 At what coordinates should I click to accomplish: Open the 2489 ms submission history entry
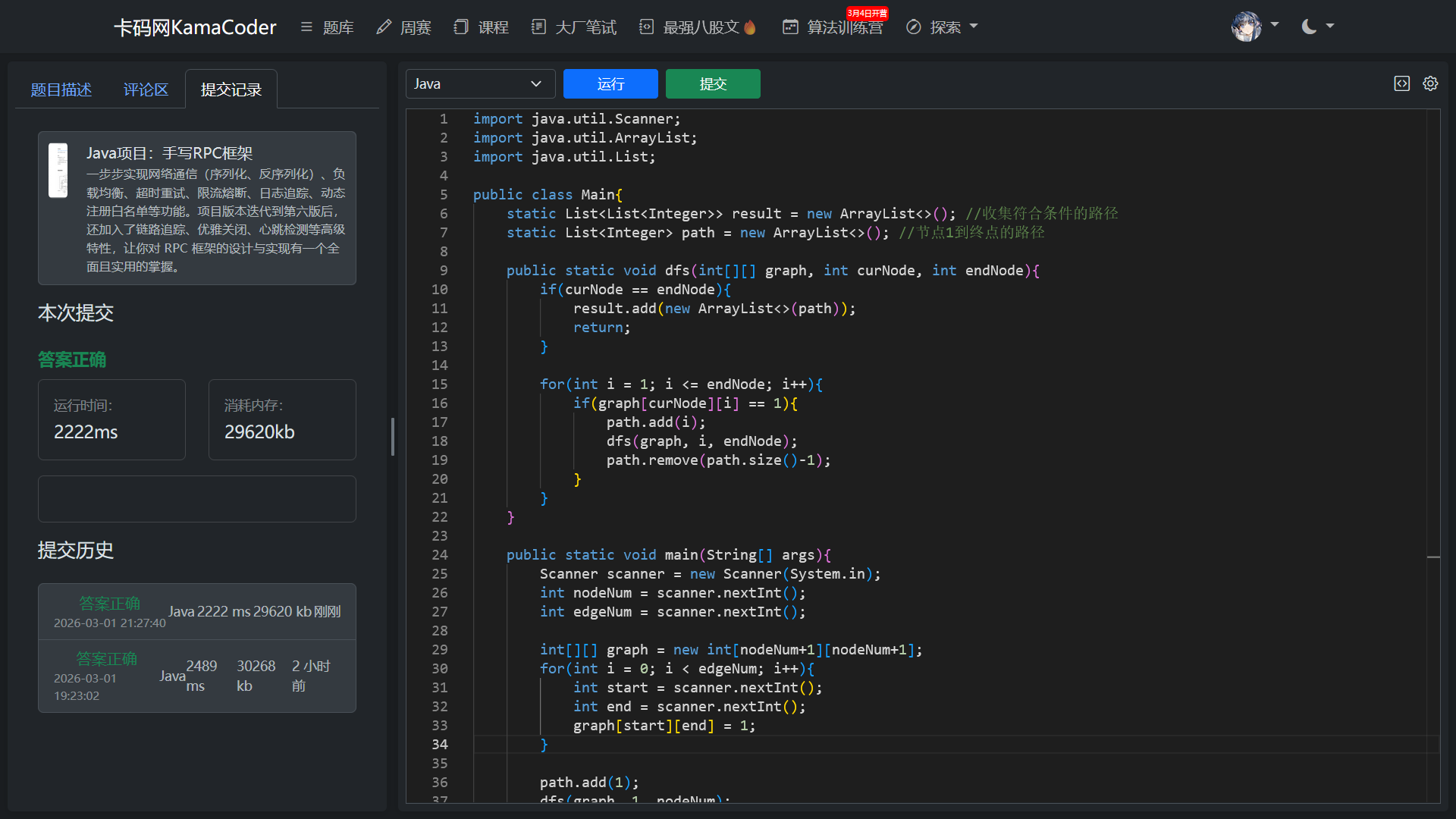(x=197, y=676)
